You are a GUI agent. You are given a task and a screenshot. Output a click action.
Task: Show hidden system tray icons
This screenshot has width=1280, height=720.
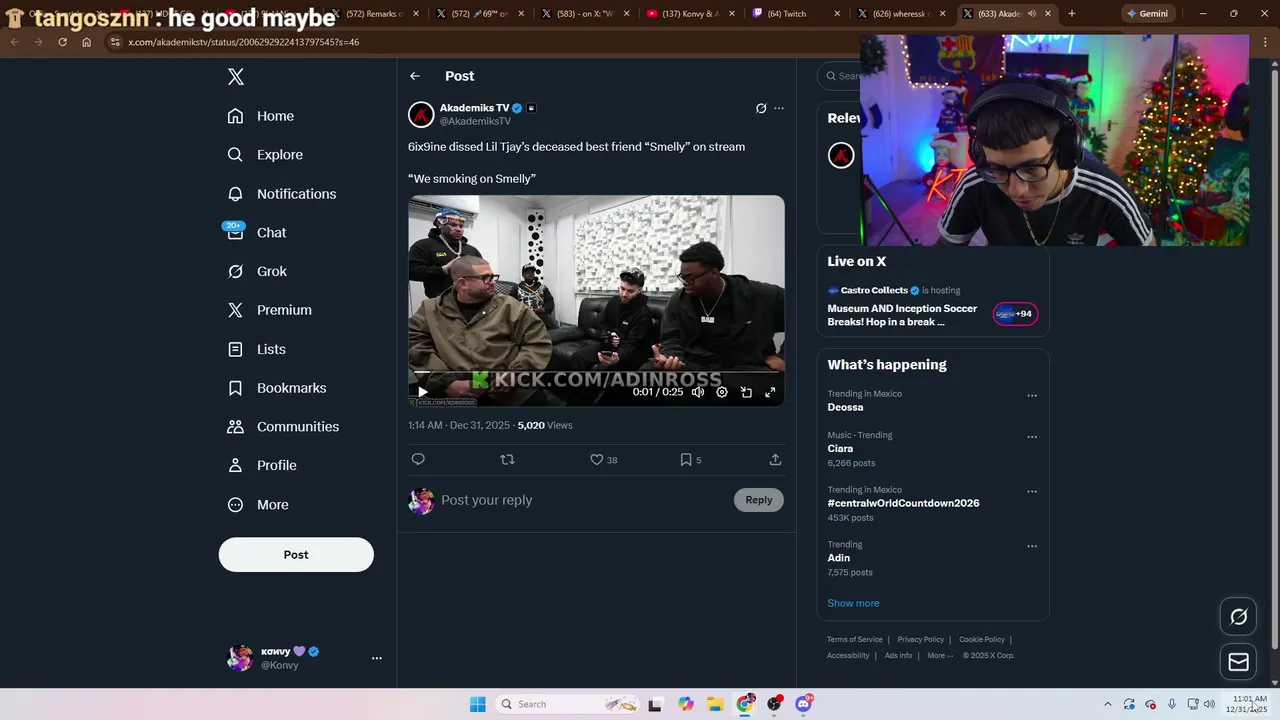tap(1107, 704)
